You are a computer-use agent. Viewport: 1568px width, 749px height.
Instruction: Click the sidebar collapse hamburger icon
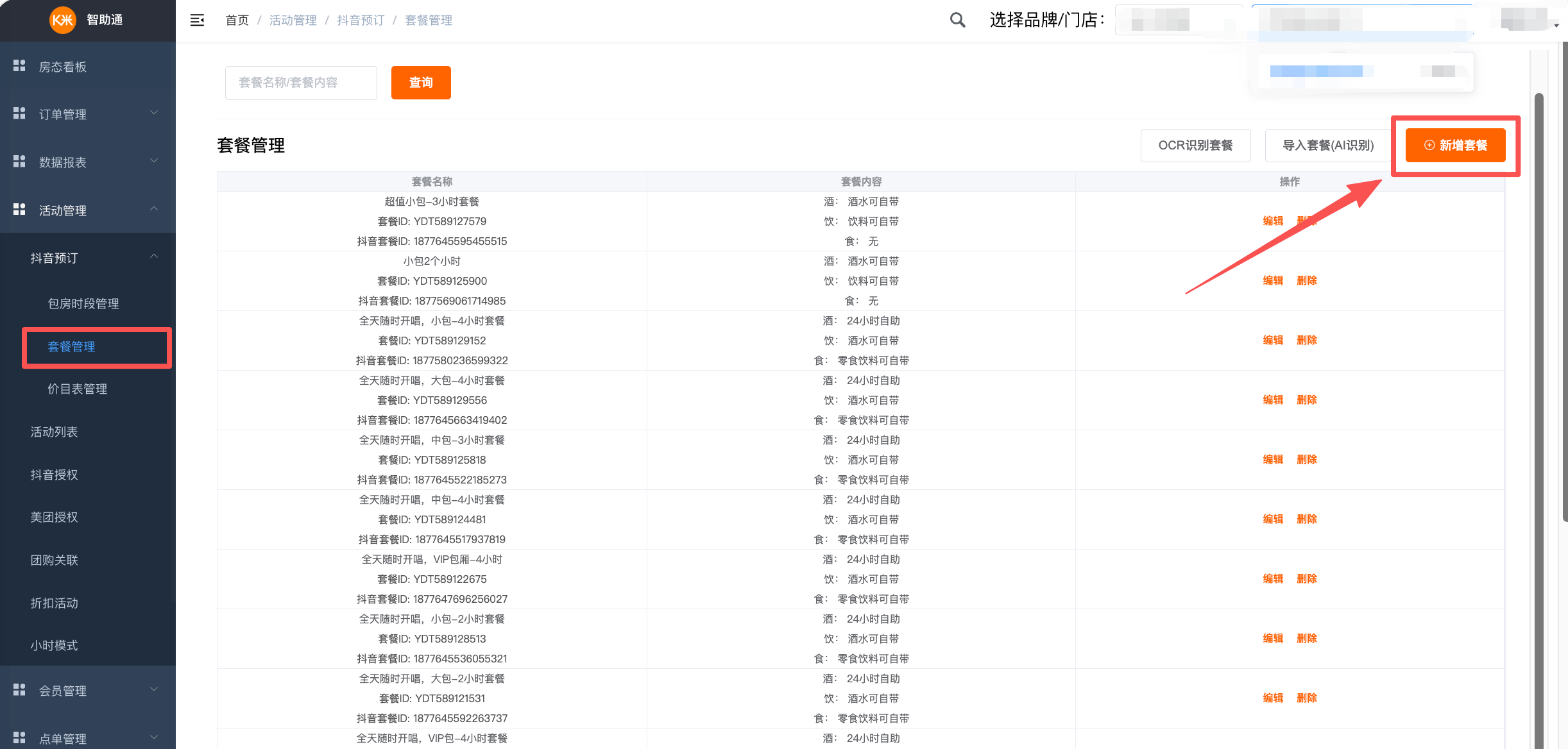[197, 21]
